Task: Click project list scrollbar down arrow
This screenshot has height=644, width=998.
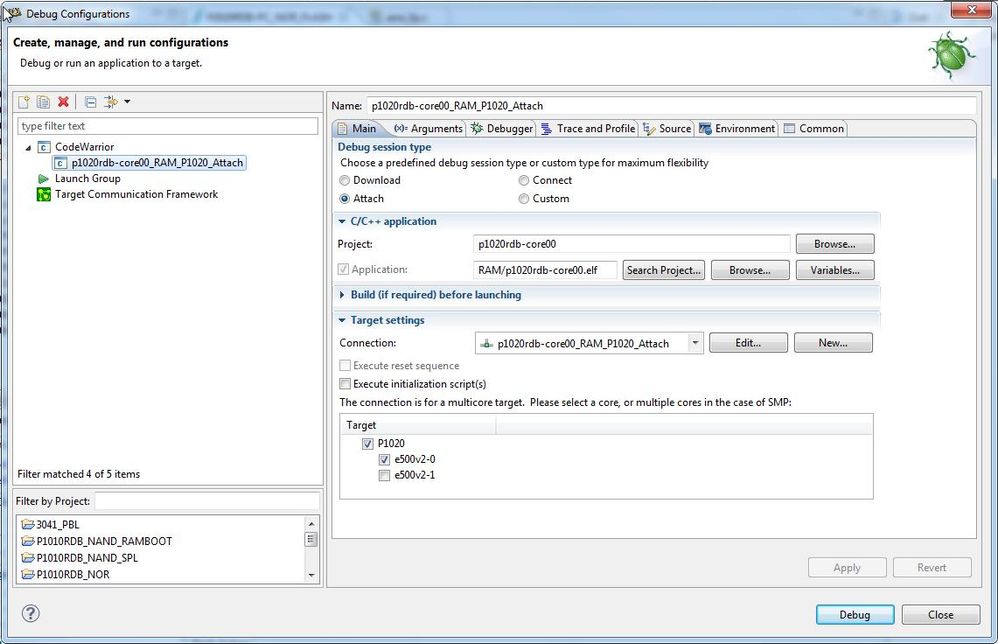Action: [x=311, y=575]
